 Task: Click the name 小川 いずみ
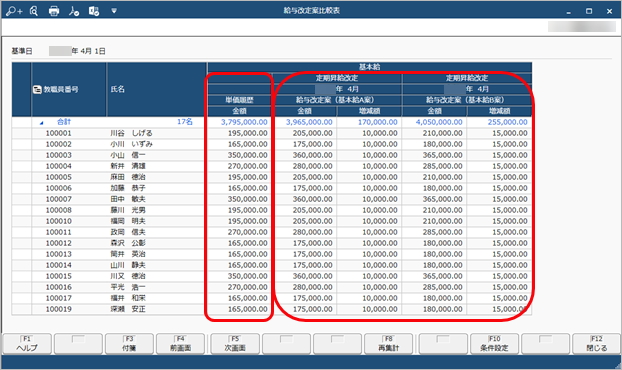coord(131,144)
